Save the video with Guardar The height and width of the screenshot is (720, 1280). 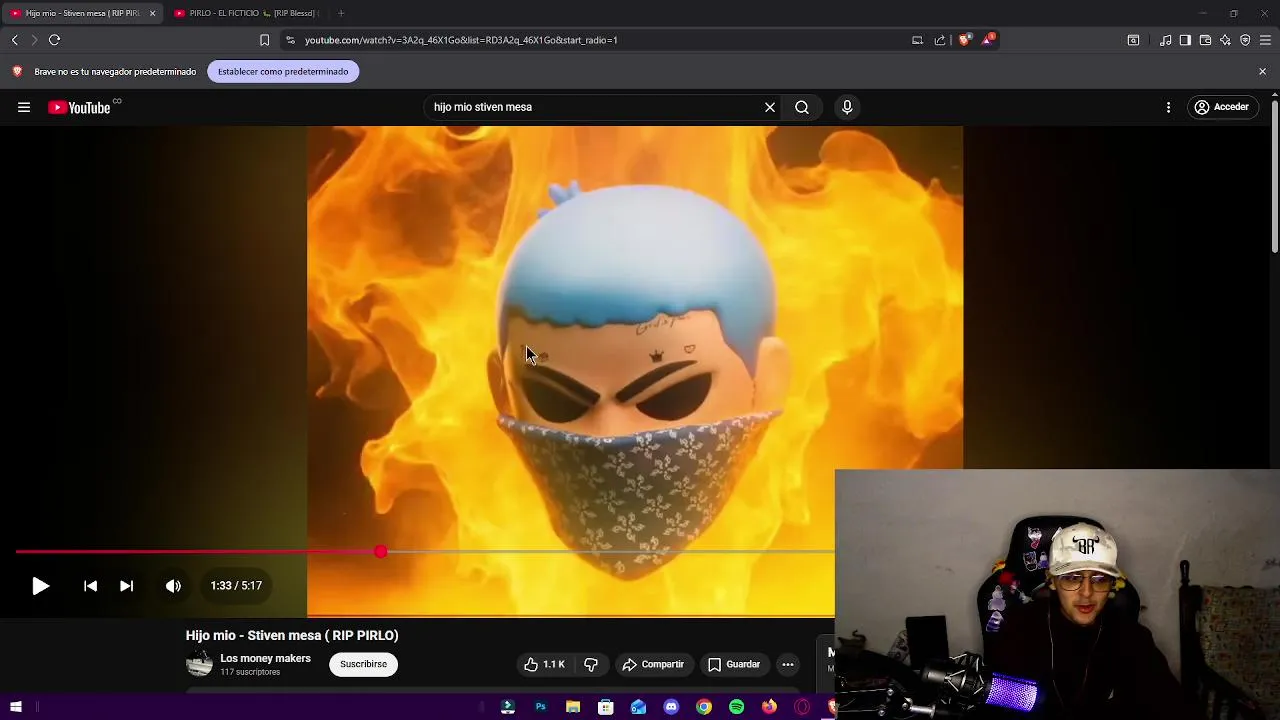click(735, 664)
